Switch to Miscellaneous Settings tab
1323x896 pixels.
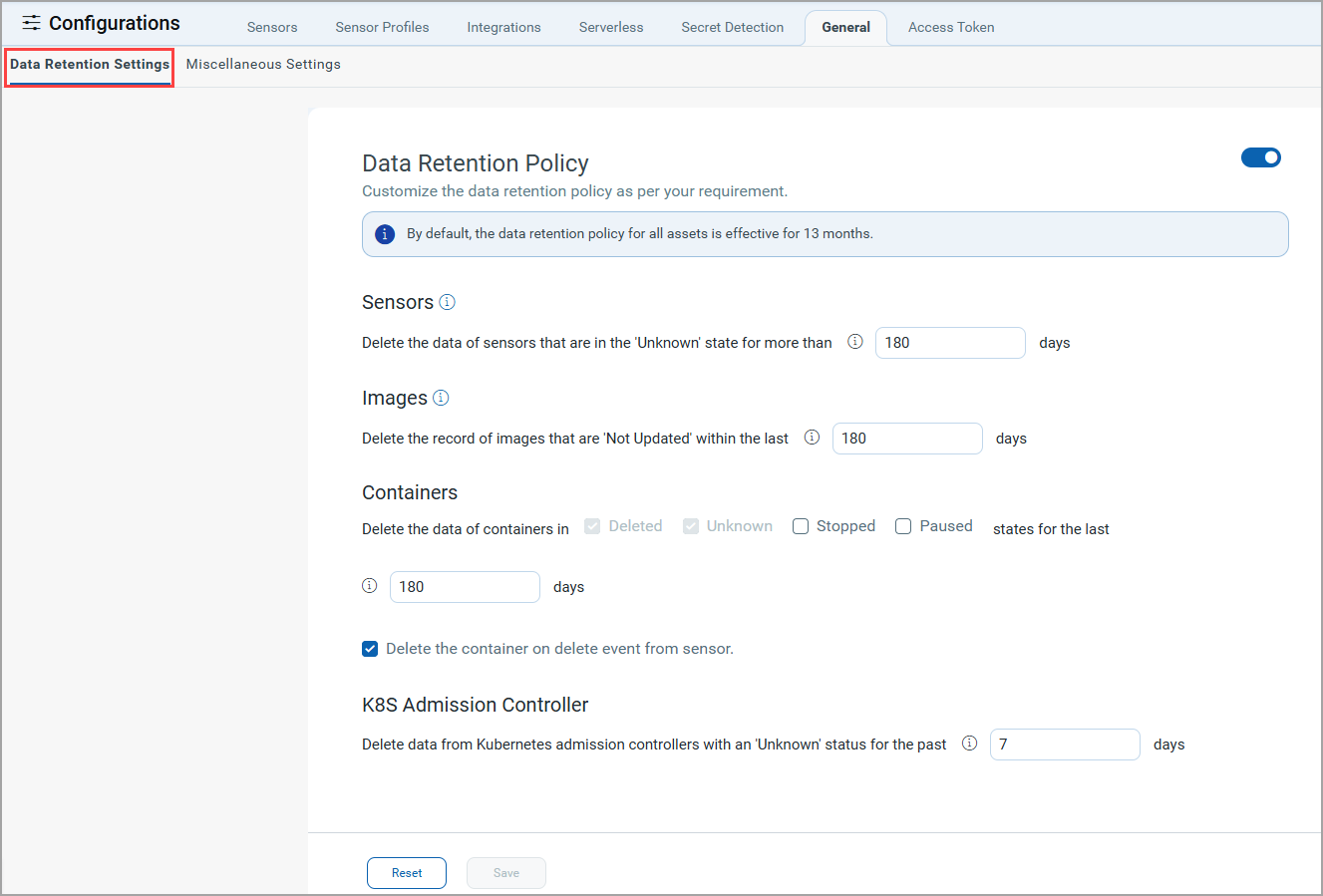263,64
